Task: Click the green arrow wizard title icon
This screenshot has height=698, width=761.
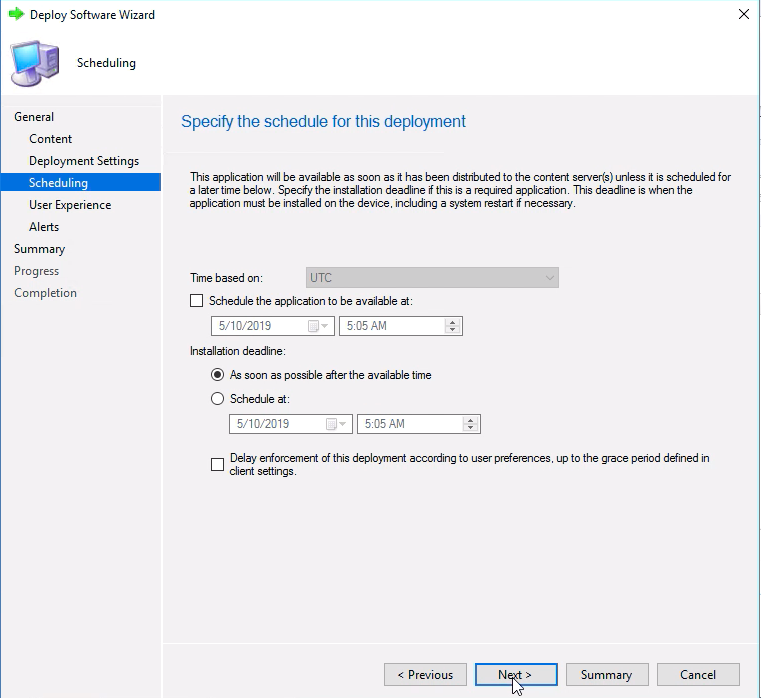Action: pyautogui.click(x=17, y=14)
